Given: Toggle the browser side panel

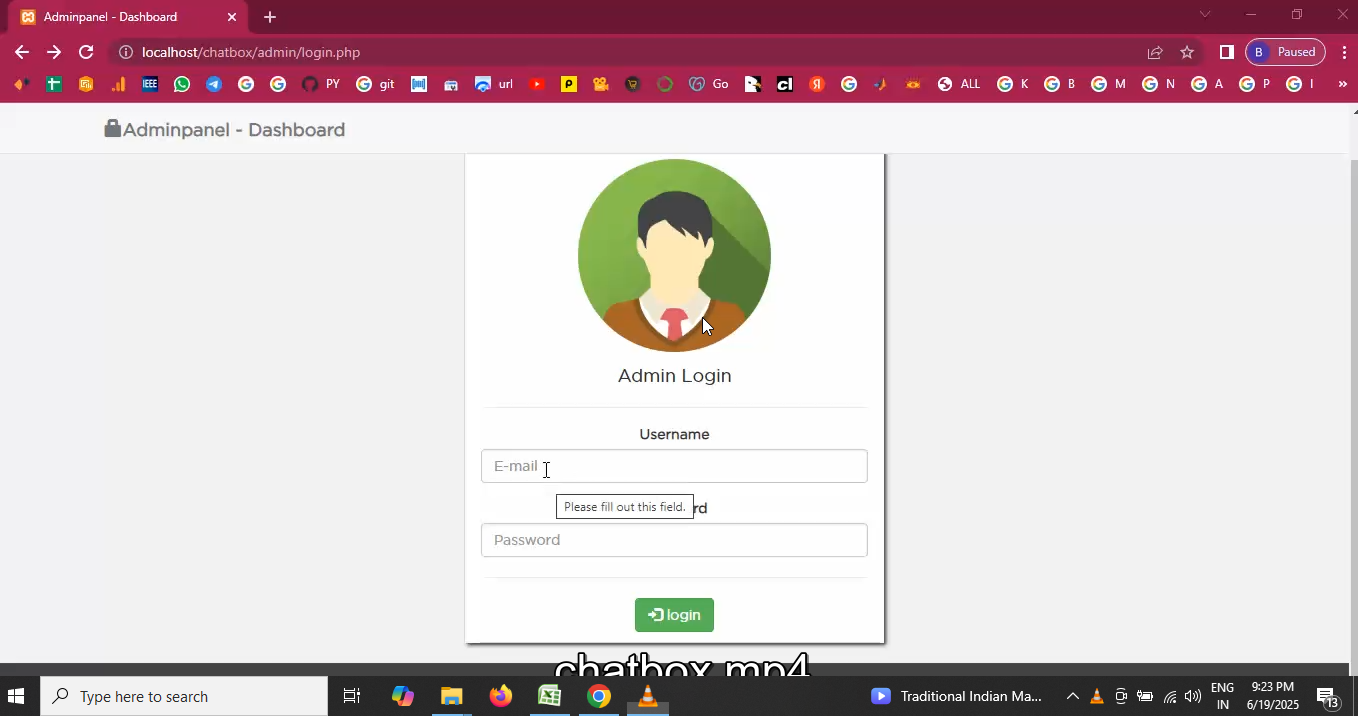Looking at the screenshot, I should click(1227, 52).
